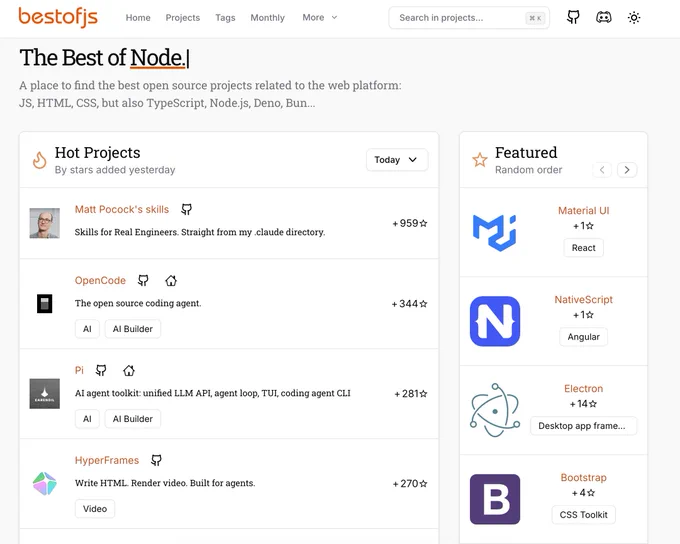Image resolution: width=680 pixels, height=544 pixels.
Task: Click the Bootstrap B logo
Action: (x=495, y=499)
